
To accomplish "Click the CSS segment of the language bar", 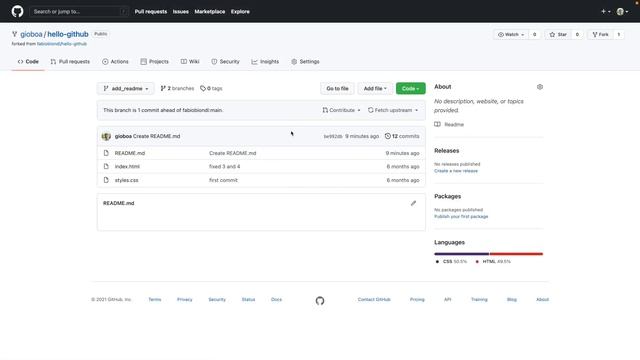I will click(462, 254).
